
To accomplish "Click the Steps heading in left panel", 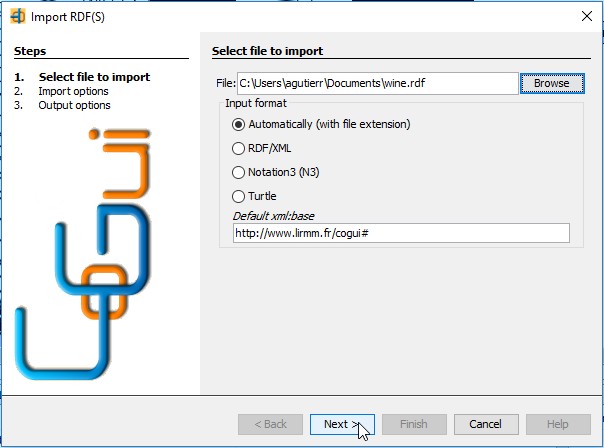I will pos(30,51).
